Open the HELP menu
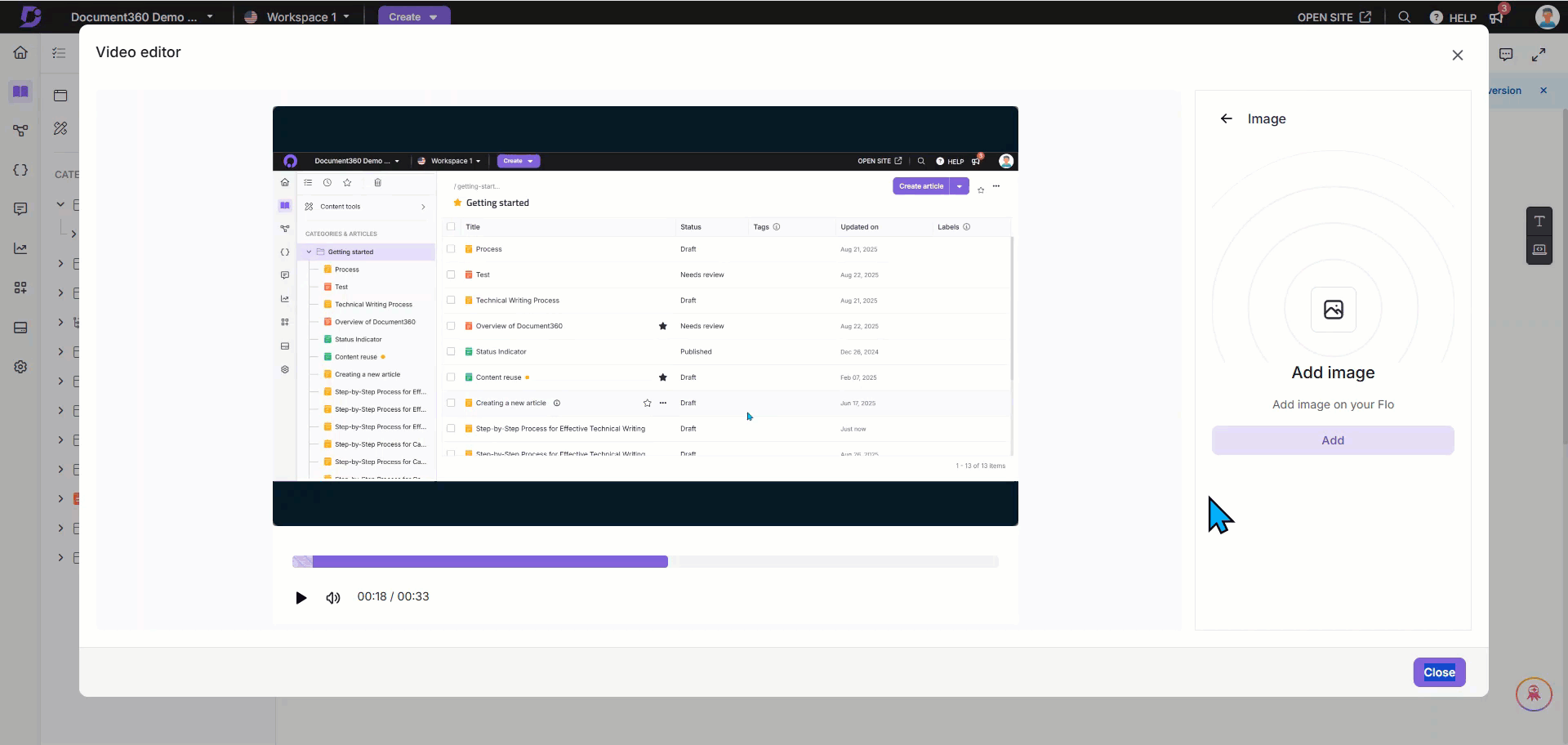Viewport: 1568px width, 745px height. 1453,17
